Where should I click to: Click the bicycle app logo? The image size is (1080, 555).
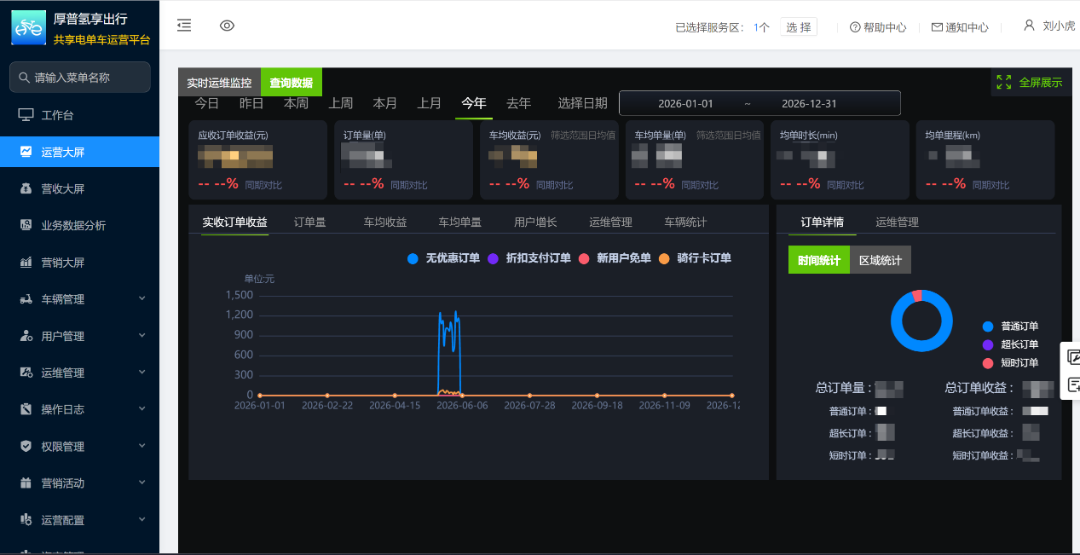coord(28,28)
